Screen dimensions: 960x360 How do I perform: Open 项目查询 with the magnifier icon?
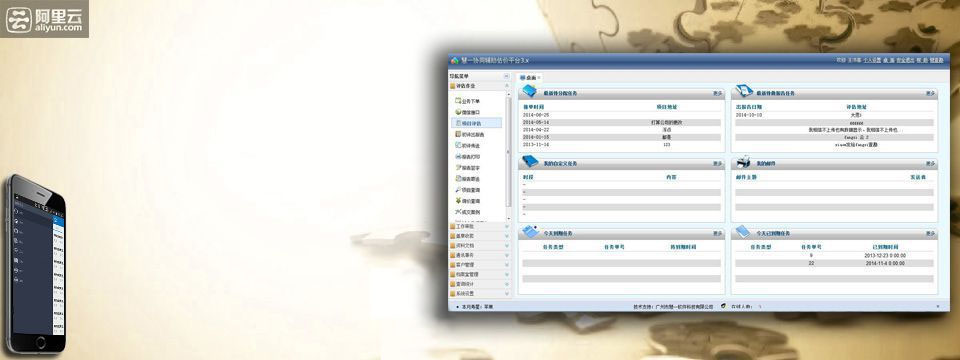pos(467,190)
